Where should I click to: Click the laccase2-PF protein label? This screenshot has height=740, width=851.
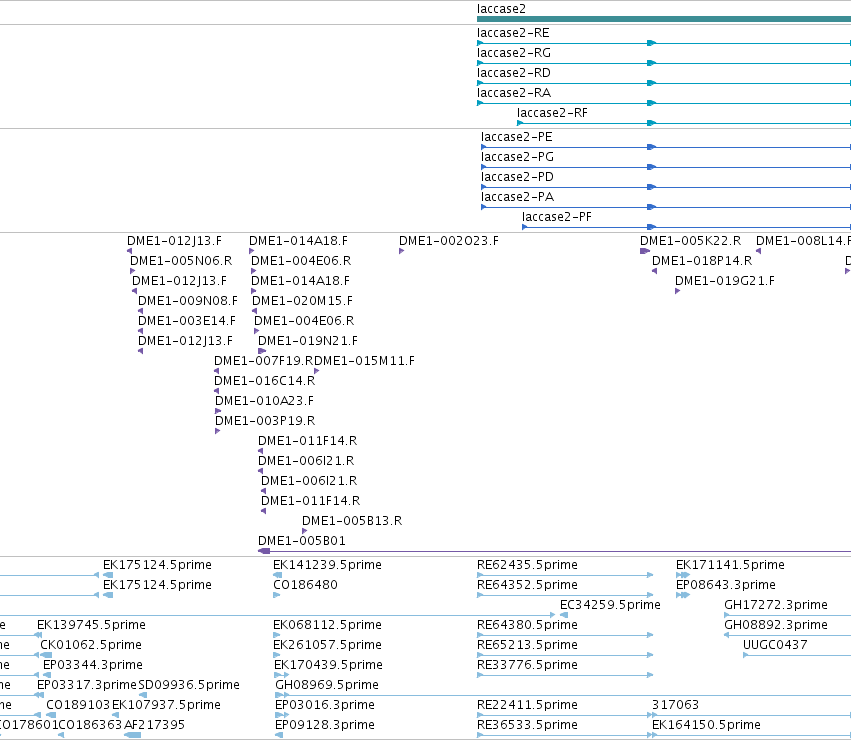(556, 217)
